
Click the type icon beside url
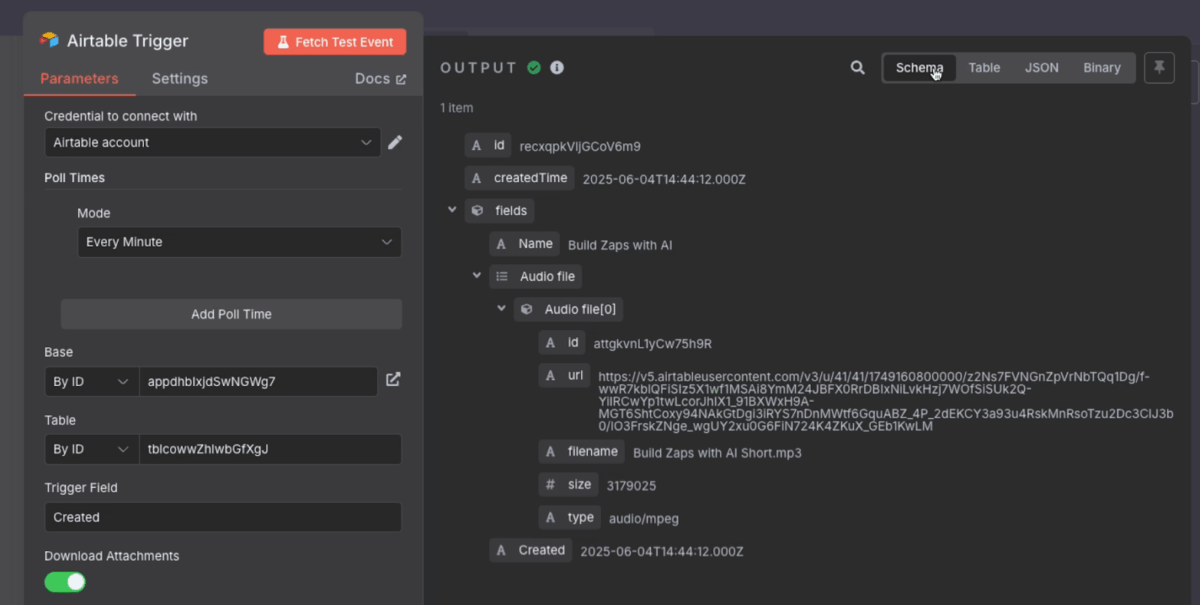point(550,376)
